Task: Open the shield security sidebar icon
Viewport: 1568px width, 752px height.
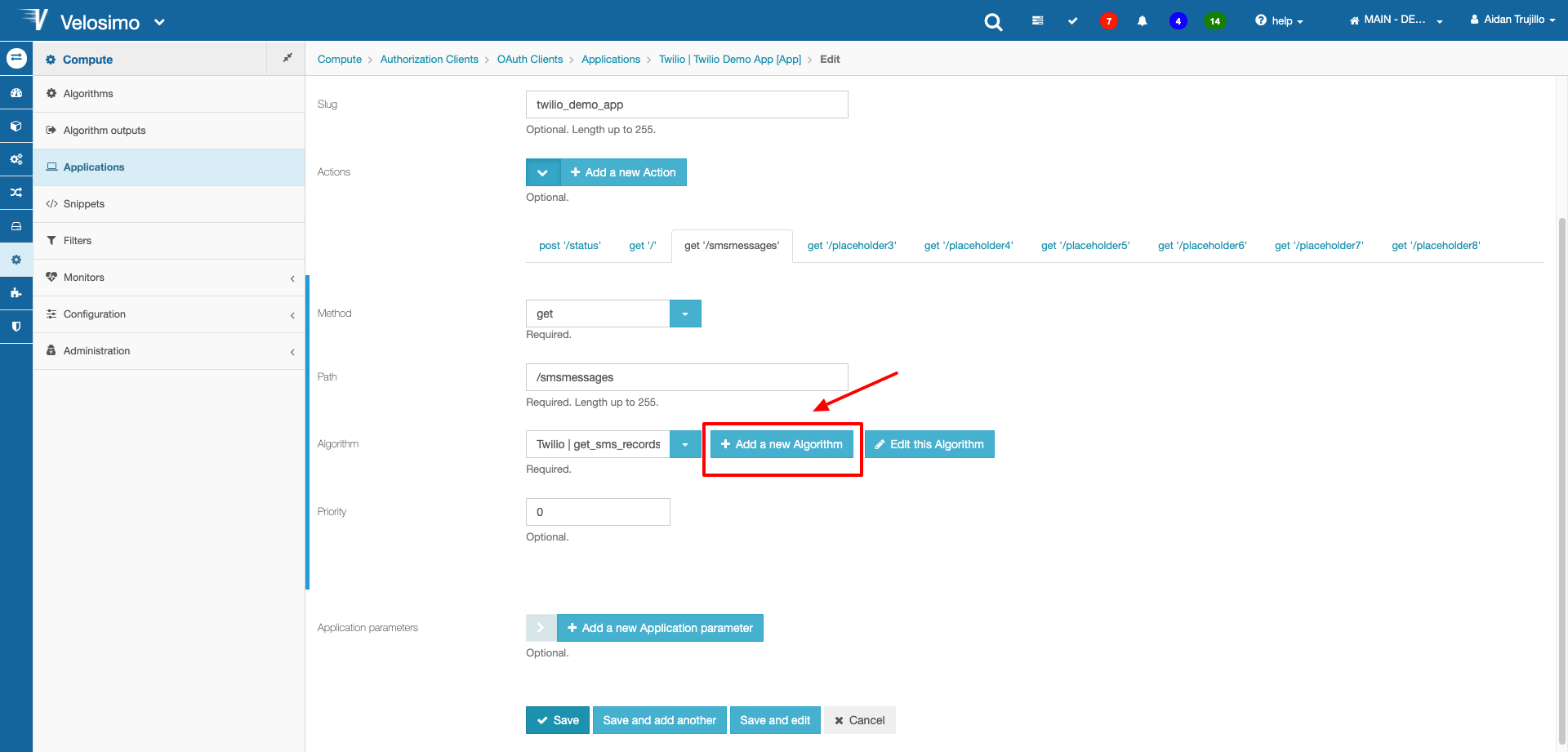Action: 16,326
